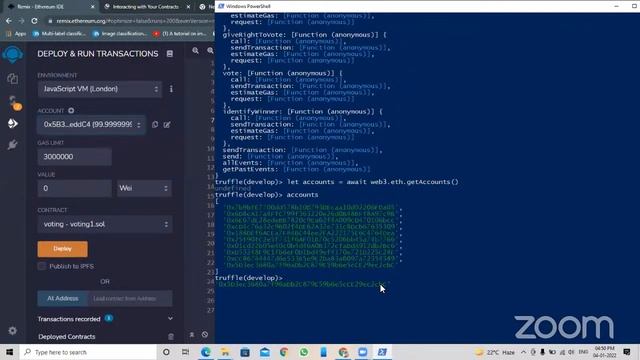The width and height of the screenshot is (640, 360).
Task: Click the At Address button
Action: pos(62,298)
